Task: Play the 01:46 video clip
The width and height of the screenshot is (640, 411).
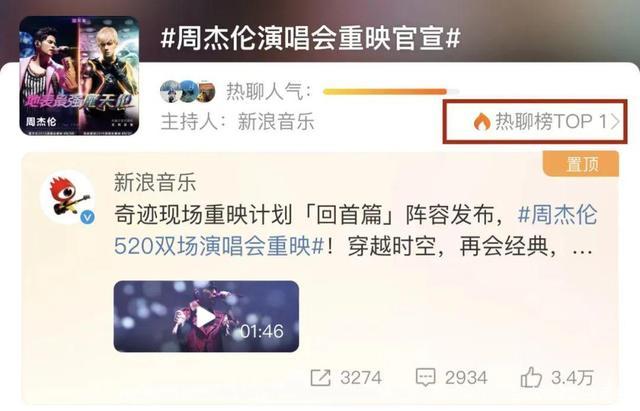Action: 206,316
